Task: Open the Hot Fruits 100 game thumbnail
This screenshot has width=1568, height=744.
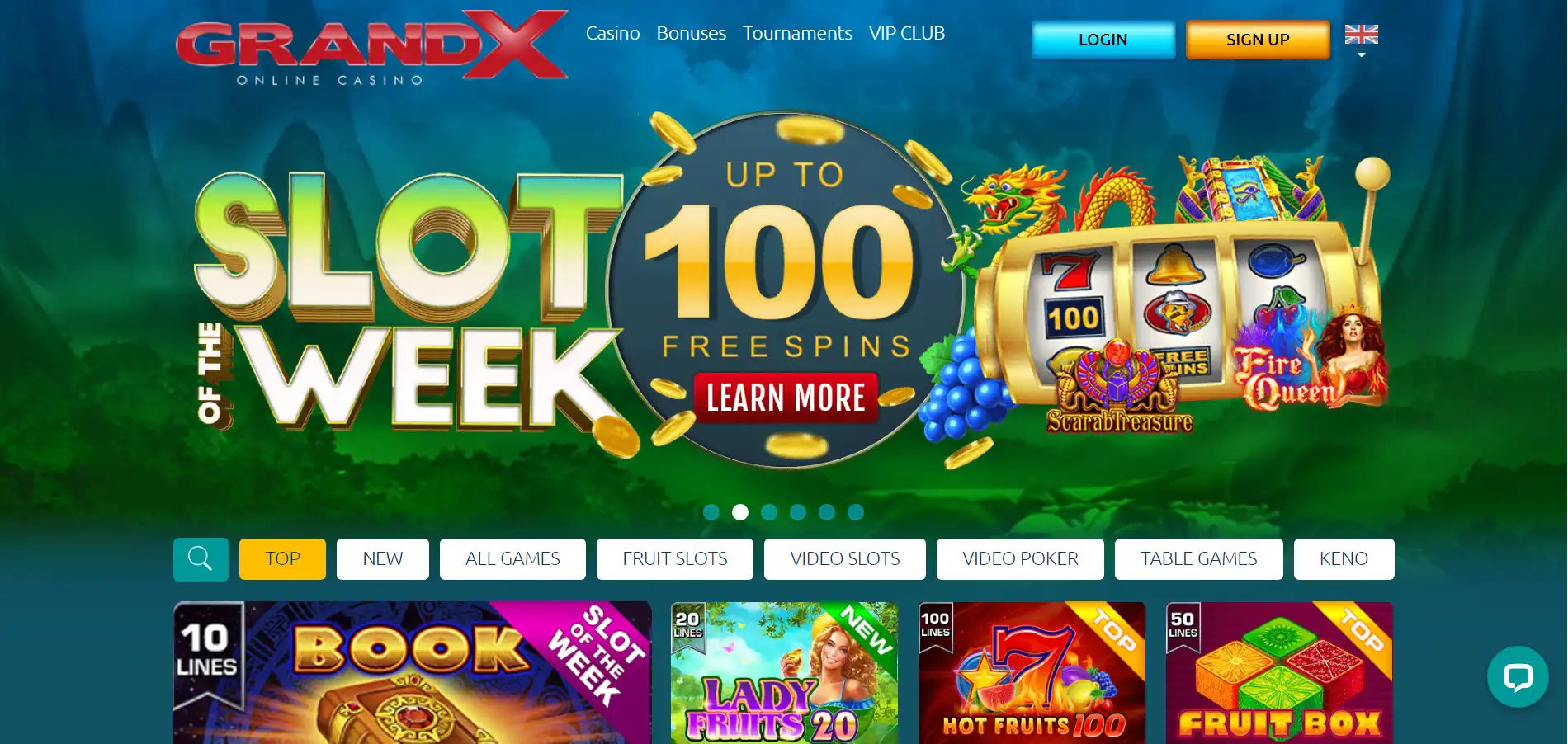Action: [1032, 673]
